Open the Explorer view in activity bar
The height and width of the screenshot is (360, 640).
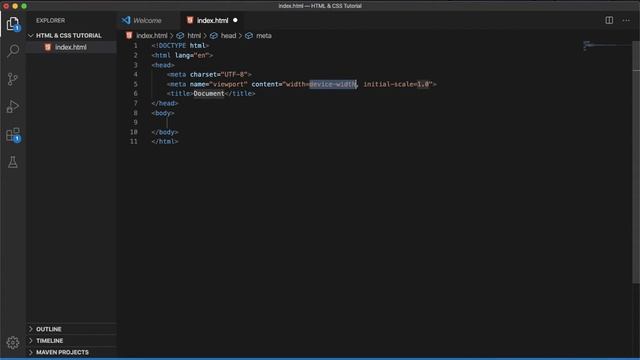[x=13, y=24]
